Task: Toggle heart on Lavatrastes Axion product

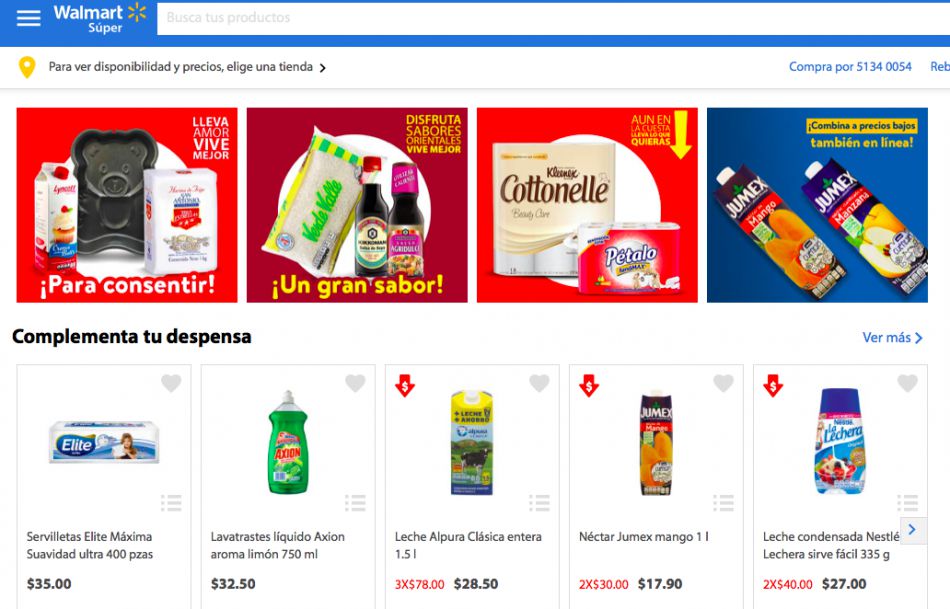Action: point(355,383)
